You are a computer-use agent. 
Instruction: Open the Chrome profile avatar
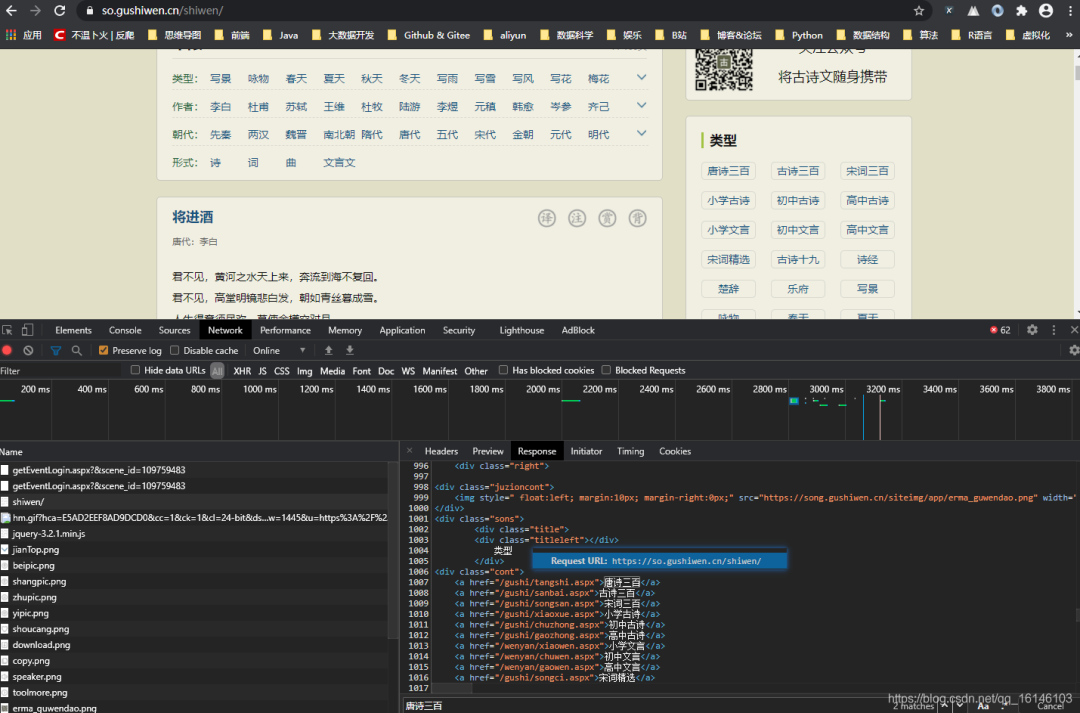point(1046,11)
